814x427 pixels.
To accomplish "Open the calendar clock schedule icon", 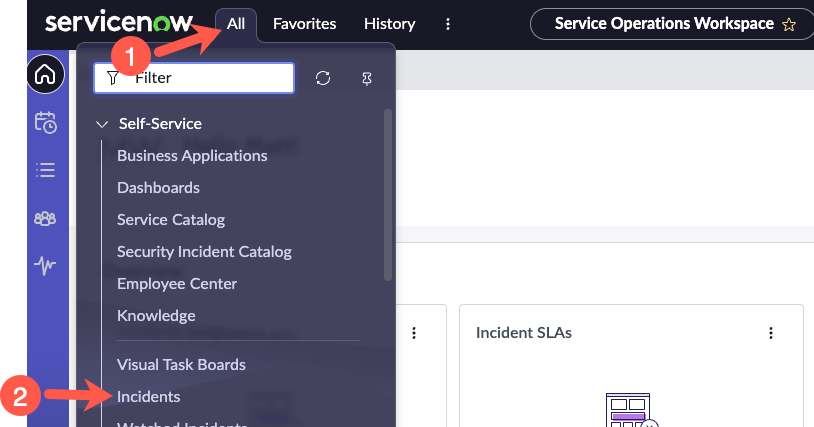I will (x=46, y=122).
